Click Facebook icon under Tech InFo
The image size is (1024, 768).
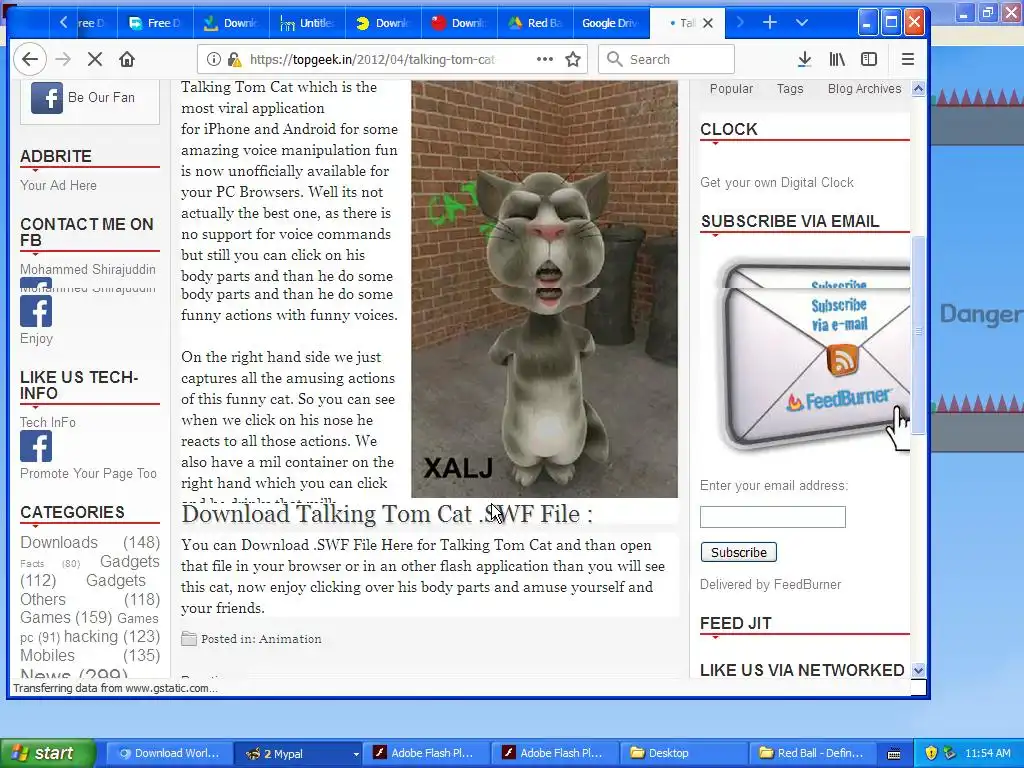point(36,447)
